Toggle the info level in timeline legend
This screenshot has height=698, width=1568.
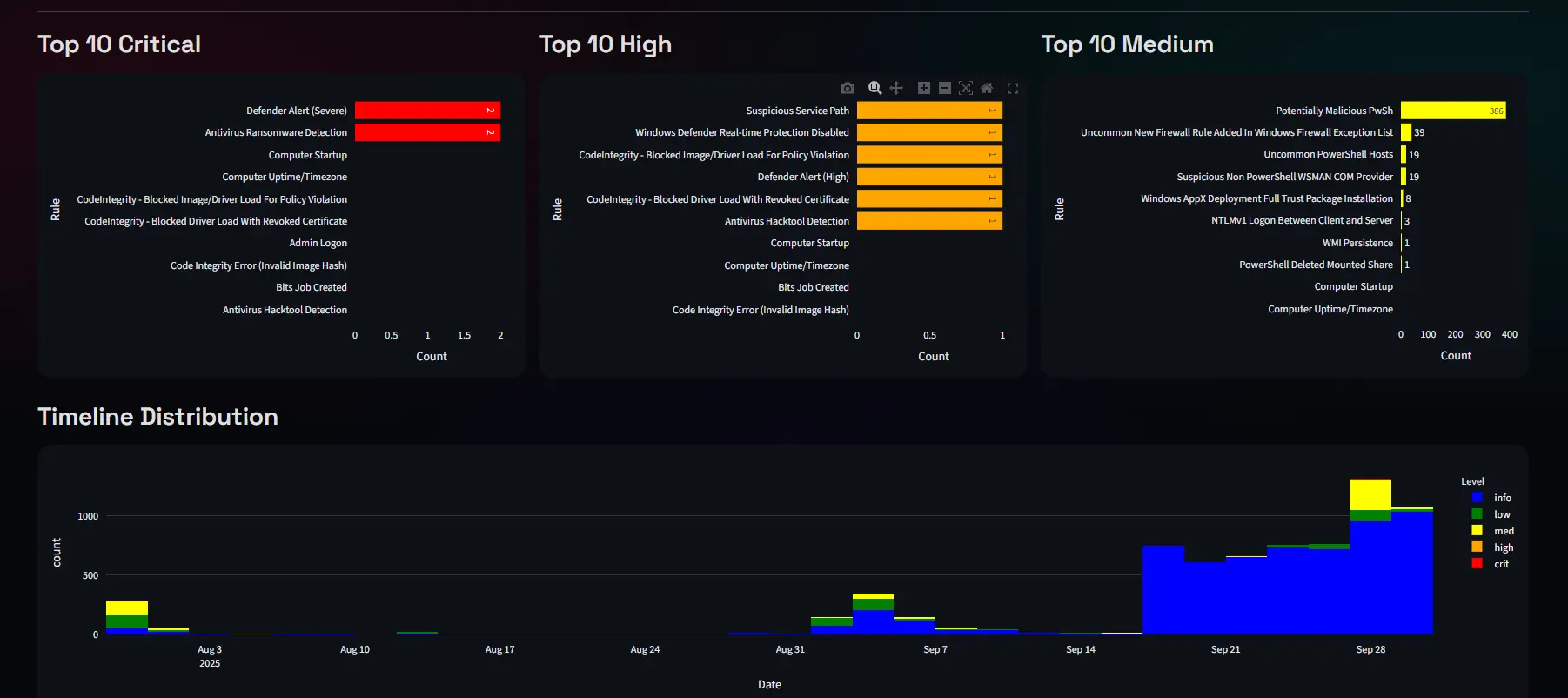(1502, 498)
